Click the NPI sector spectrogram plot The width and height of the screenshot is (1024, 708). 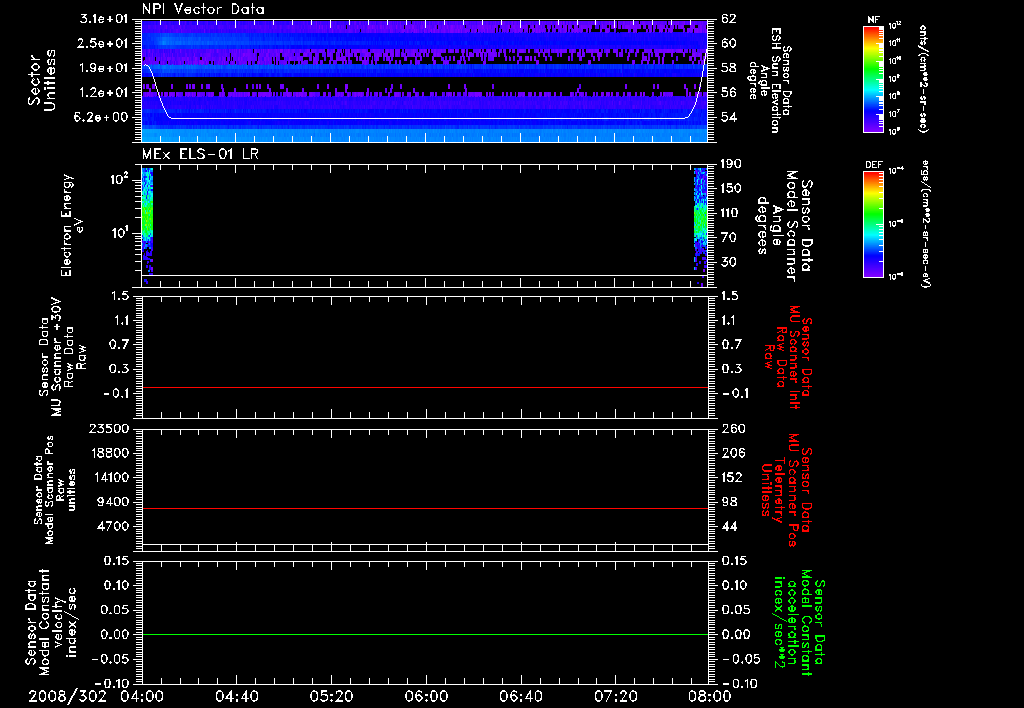pos(424,80)
